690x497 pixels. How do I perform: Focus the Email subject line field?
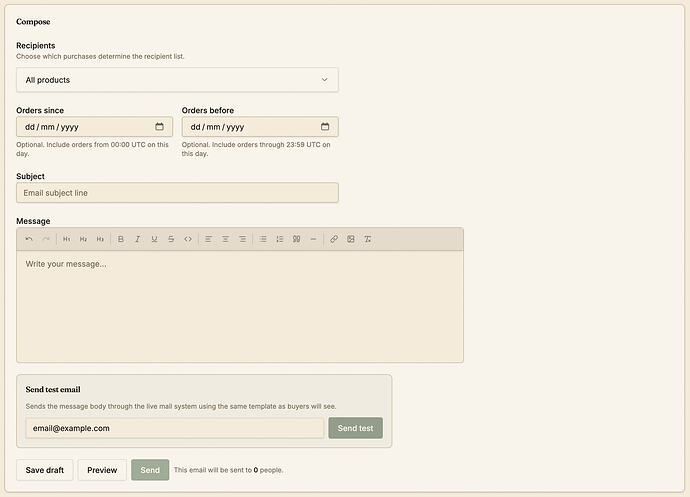tap(177, 193)
